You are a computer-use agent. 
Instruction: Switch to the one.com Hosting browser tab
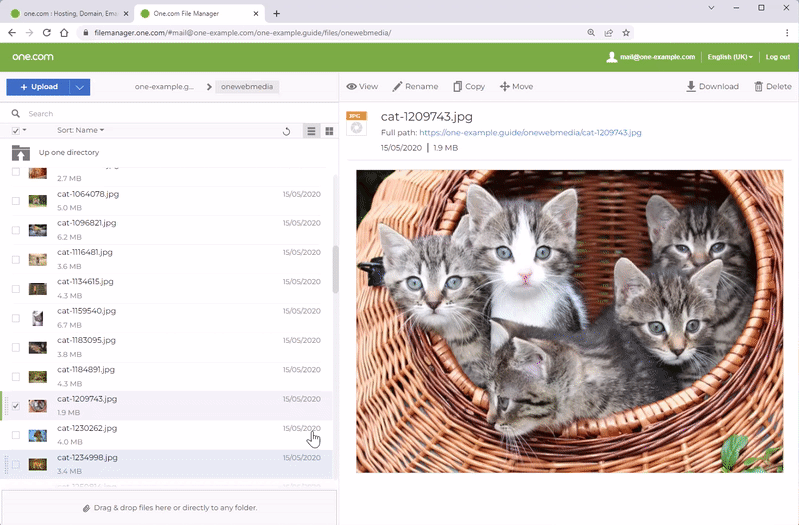[x=68, y=13]
